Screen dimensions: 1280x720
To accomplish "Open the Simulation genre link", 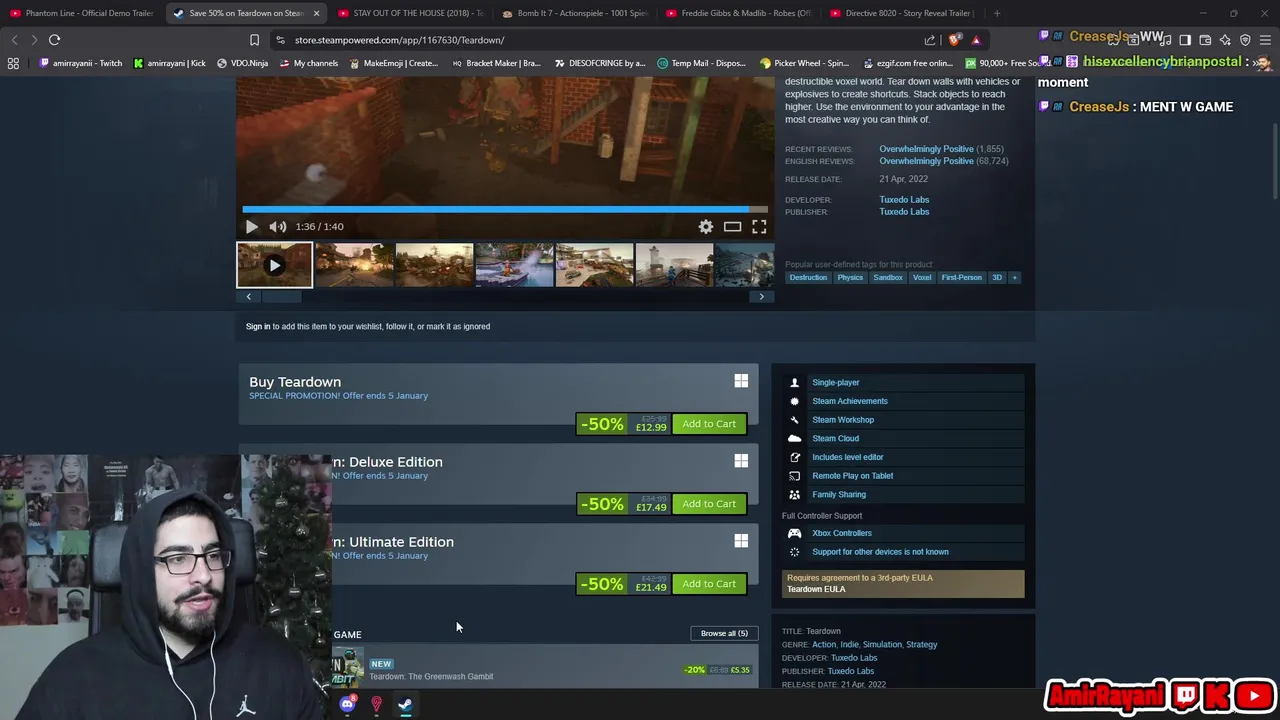I will [882, 645].
